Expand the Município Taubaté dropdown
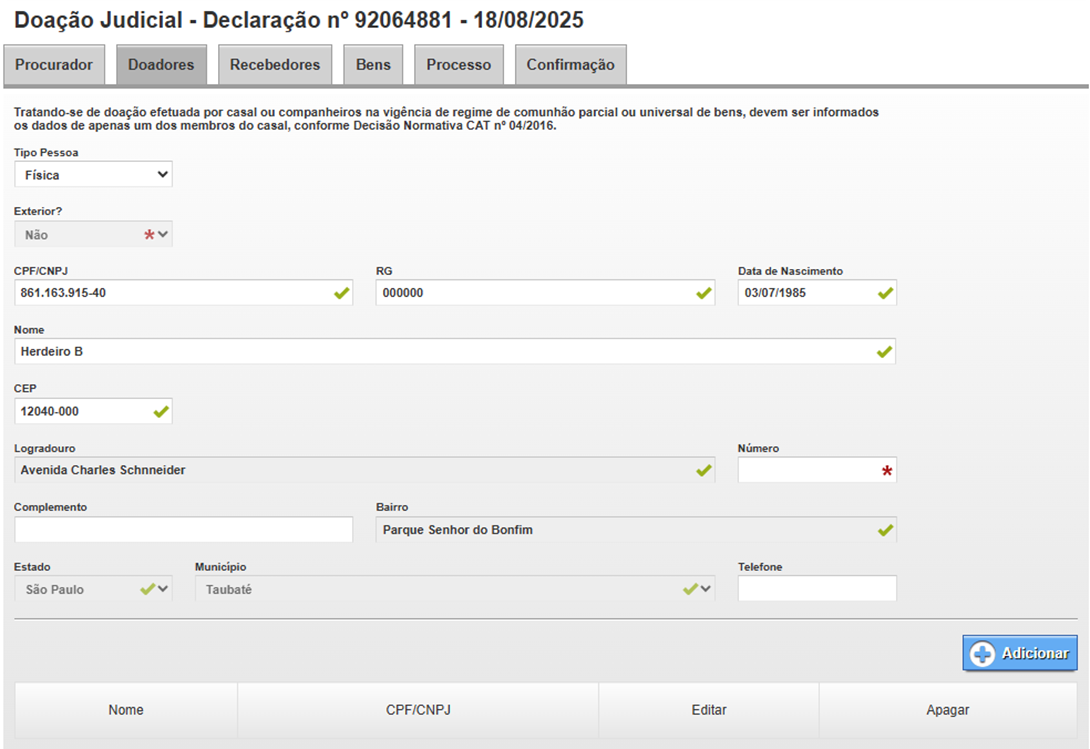Screen dimensions: 1090x749 click(455, 589)
